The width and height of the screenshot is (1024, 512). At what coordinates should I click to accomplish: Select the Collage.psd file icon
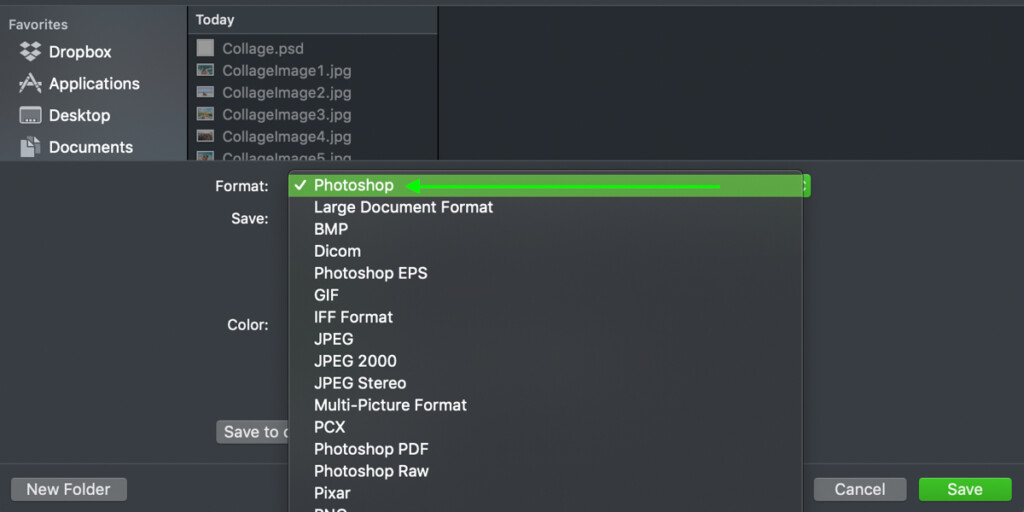[205, 48]
